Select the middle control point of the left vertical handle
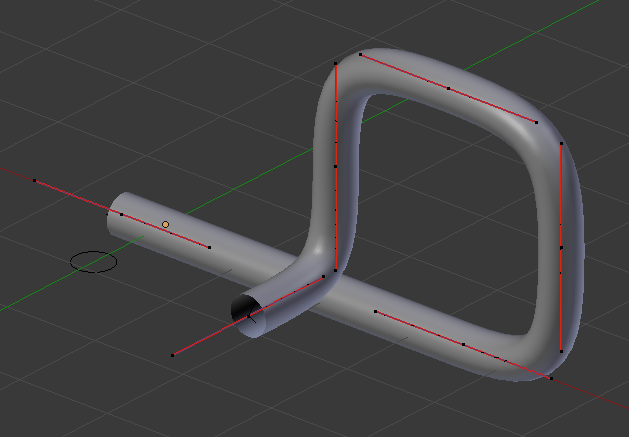The image size is (629, 437). (x=336, y=166)
